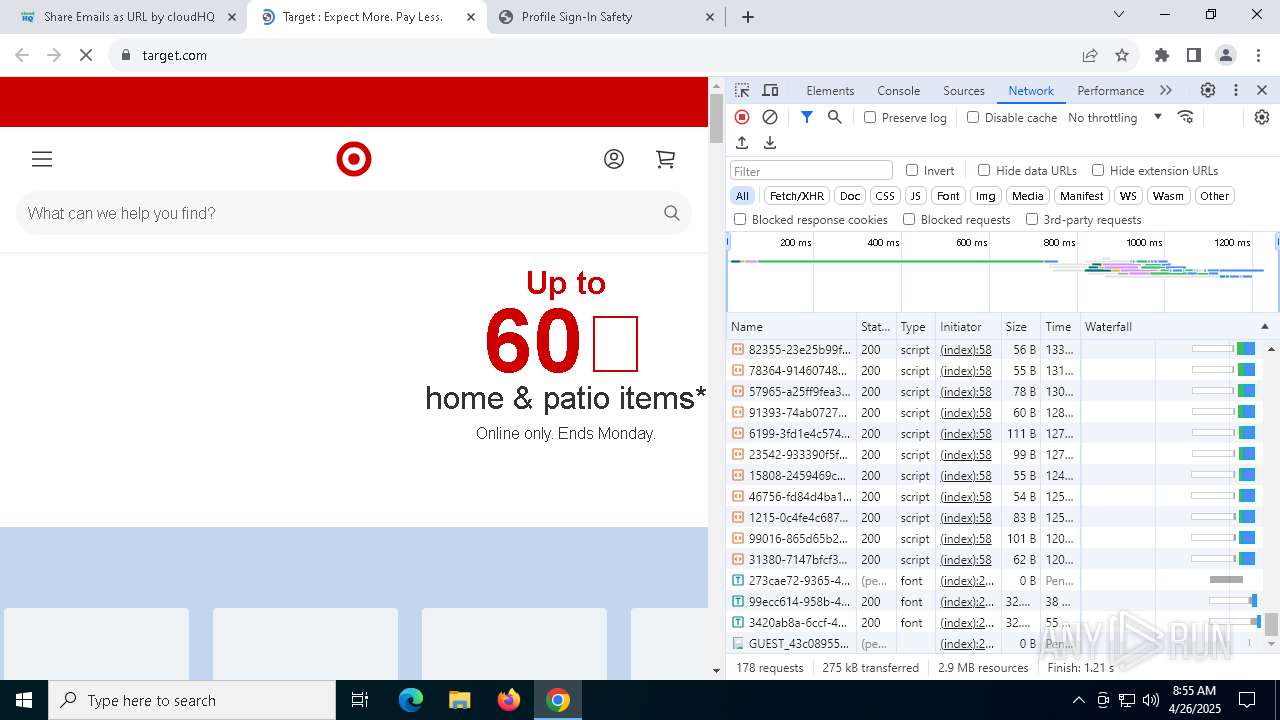The width and height of the screenshot is (1280, 720).
Task: Check 3rd-party requests option
Action: [x=1032, y=219]
